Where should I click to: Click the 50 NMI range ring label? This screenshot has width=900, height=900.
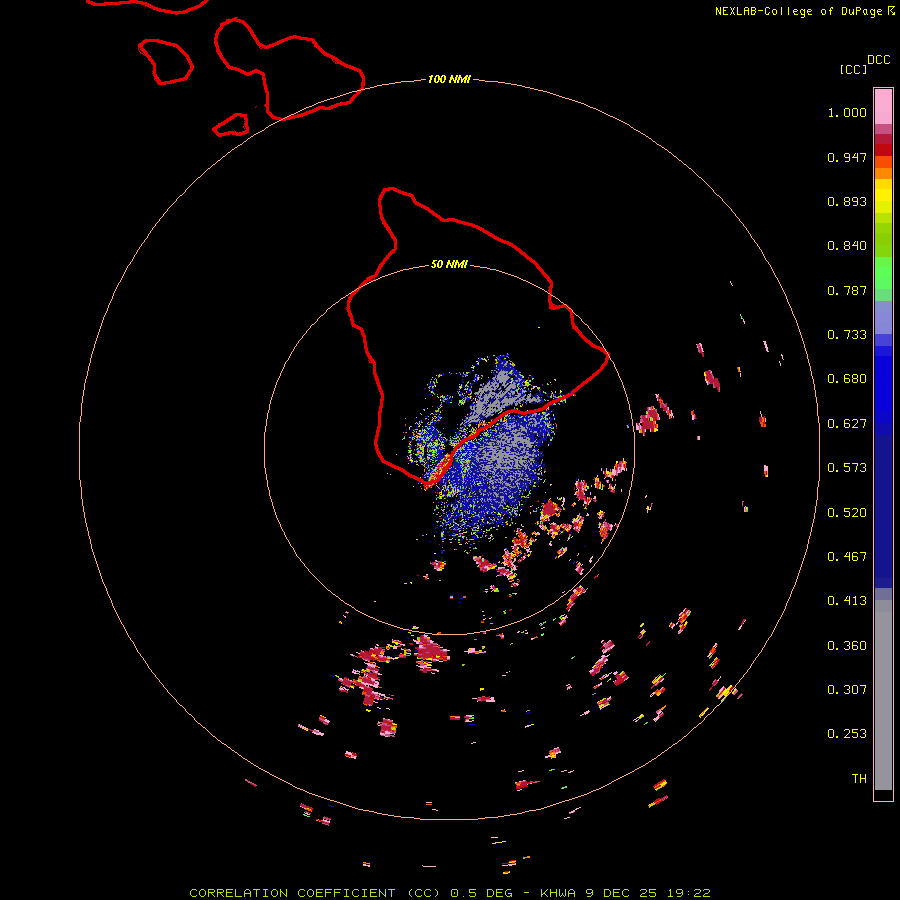click(449, 264)
